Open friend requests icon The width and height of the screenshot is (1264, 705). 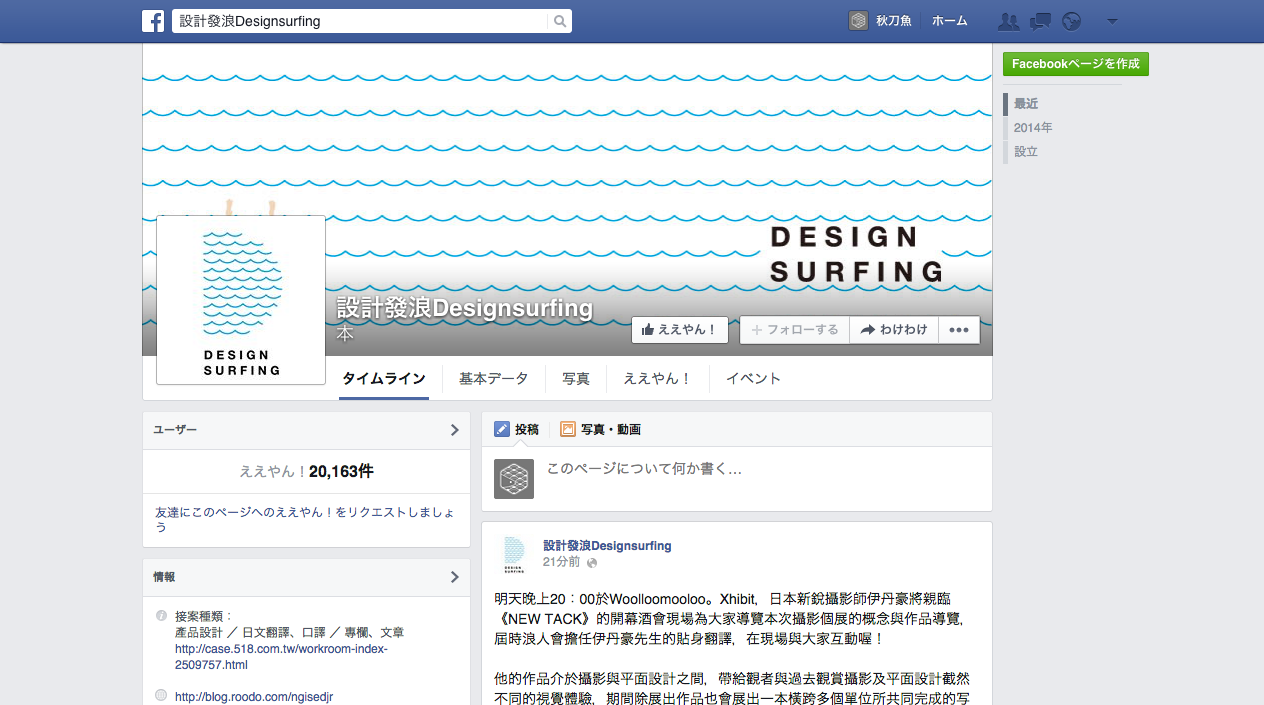pyautogui.click(x=1009, y=21)
